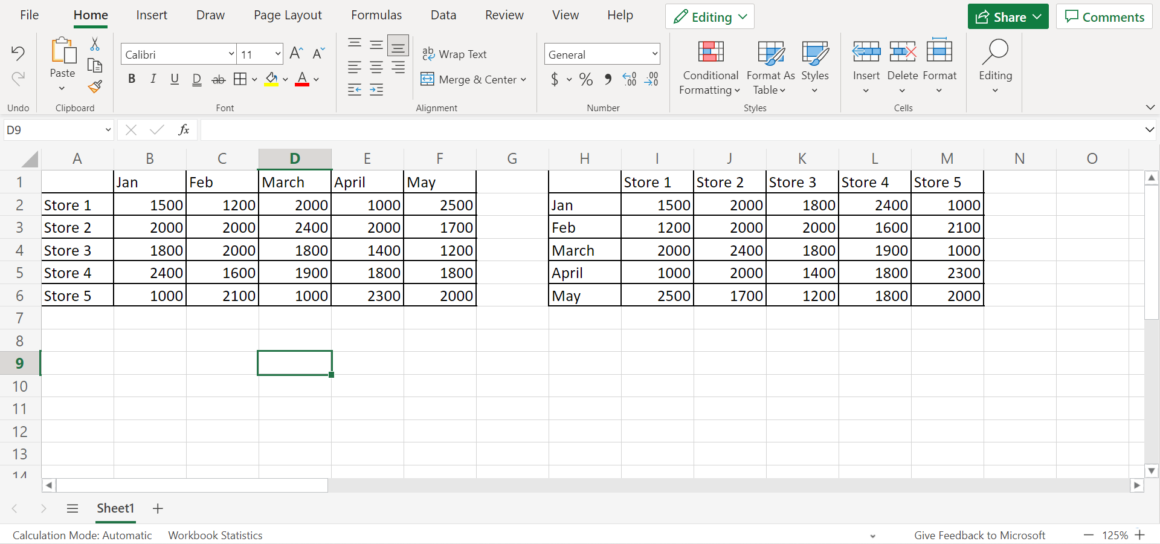Switch to the Formulas tab

377,15
